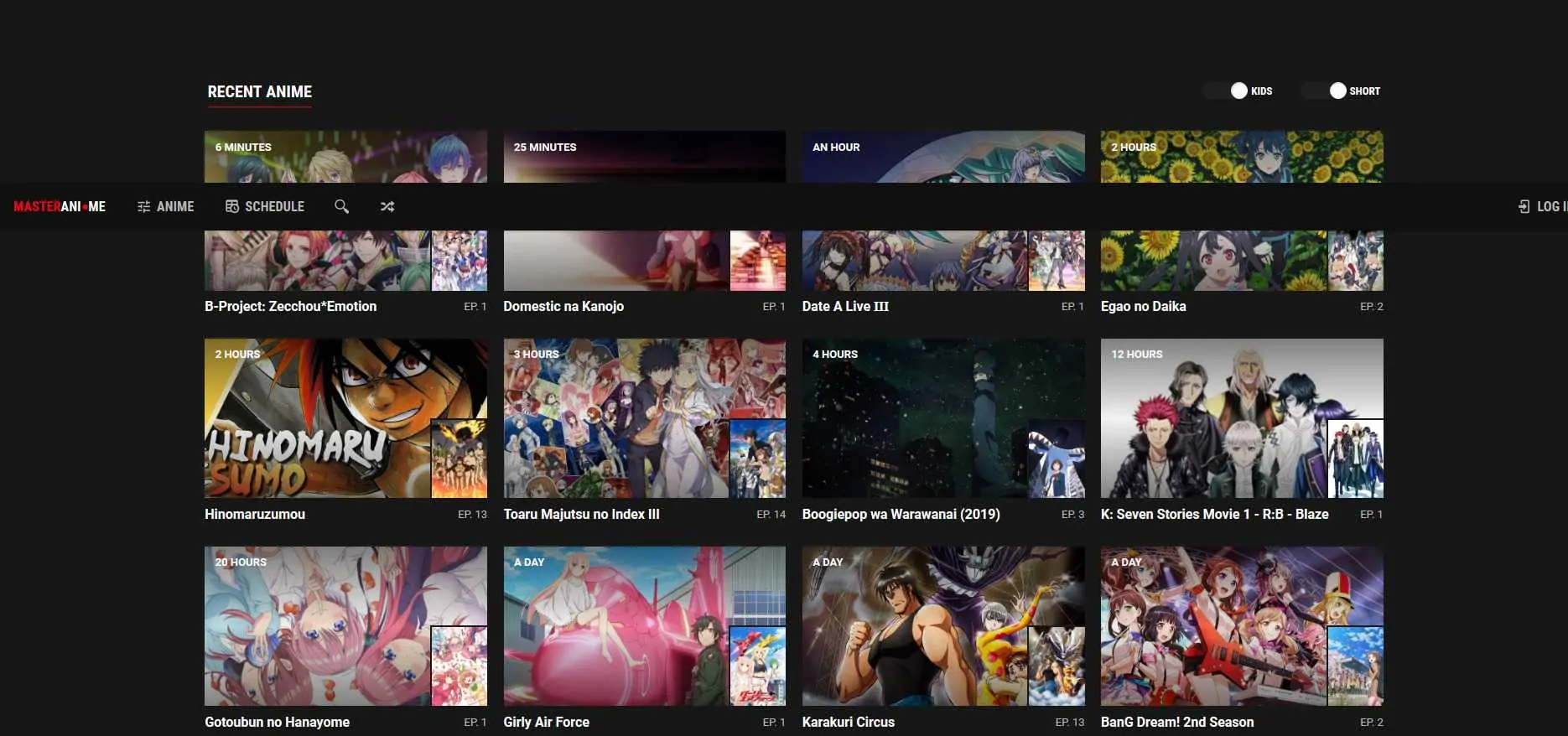Click BanG Dream! 2nd Season title
Viewport: 1568px width, 736px height.
tap(1177, 723)
